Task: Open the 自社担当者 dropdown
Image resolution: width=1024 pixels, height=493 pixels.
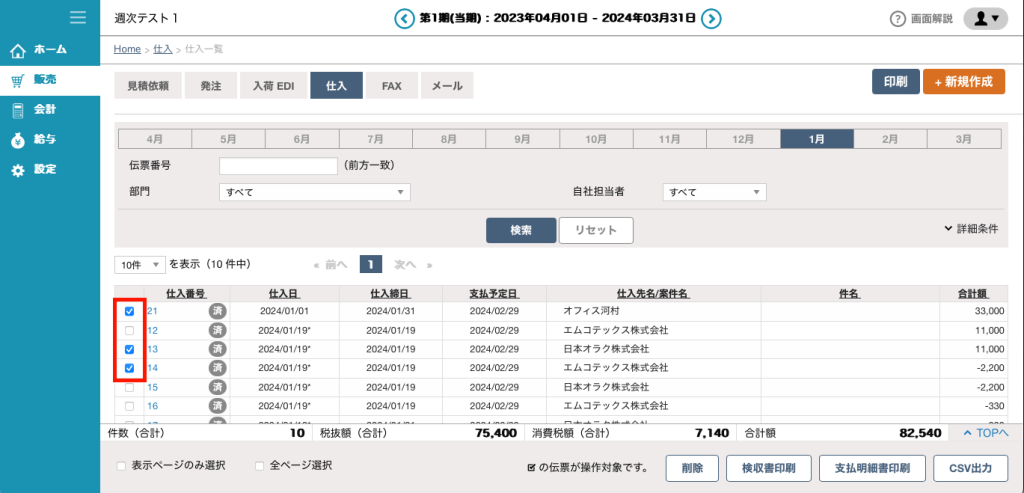Action: pyautogui.click(x=714, y=192)
